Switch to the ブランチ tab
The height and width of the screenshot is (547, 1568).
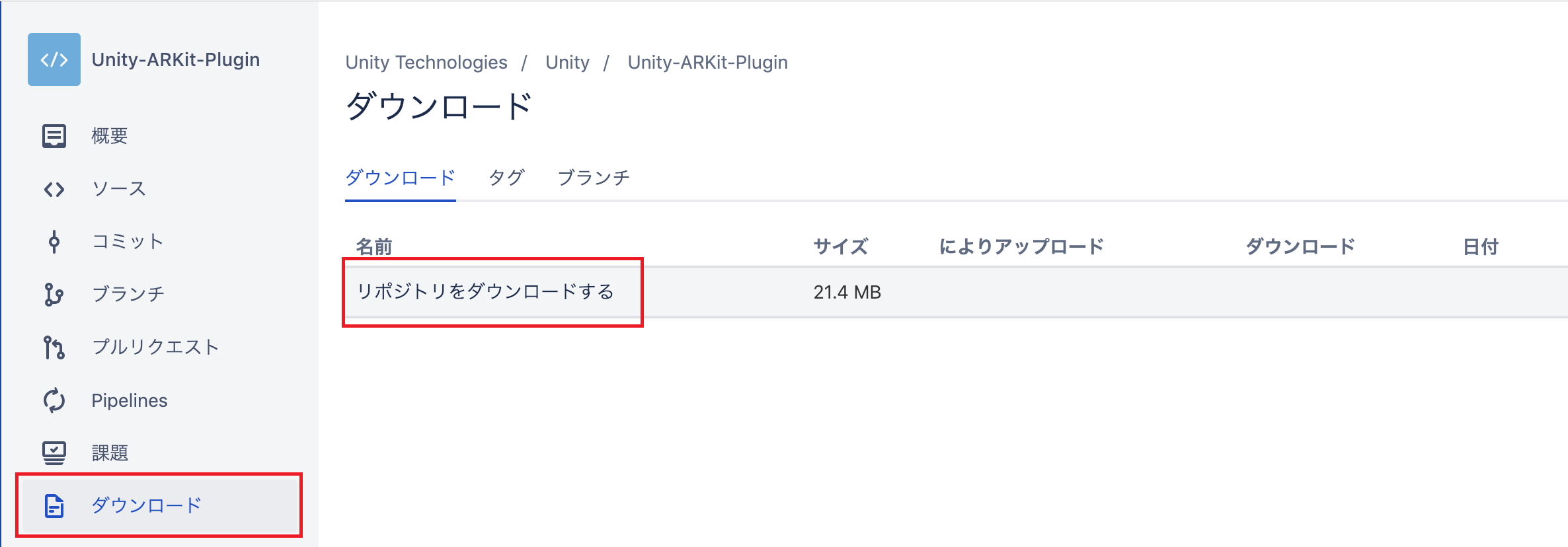(x=594, y=178)
